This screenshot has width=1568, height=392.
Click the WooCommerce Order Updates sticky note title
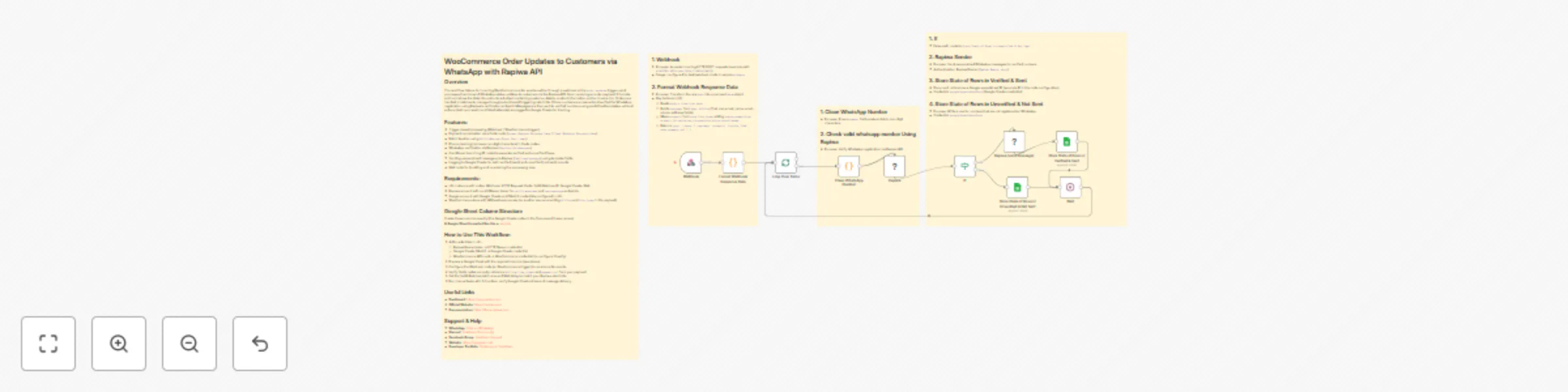pyautogui.click(x=531, y=66)
